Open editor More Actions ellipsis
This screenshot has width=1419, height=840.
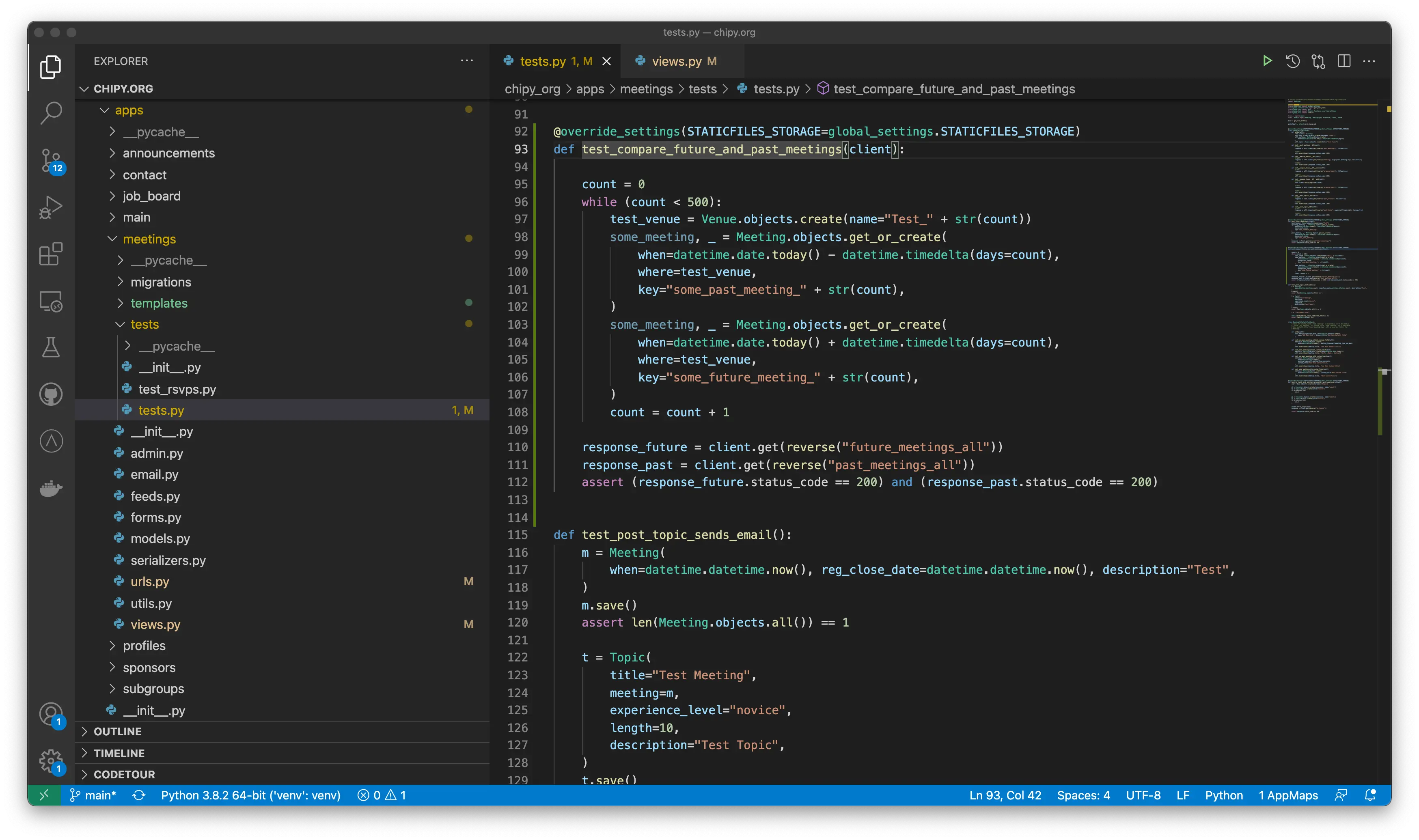click(1369, 60)
